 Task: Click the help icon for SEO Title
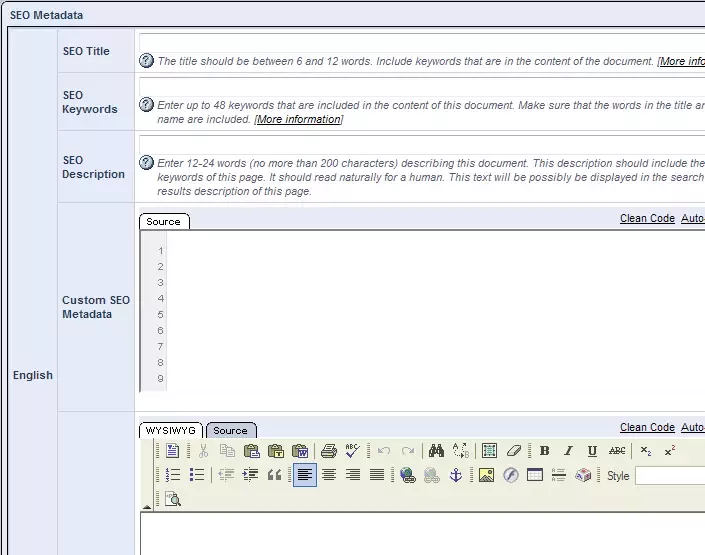pos(146,60)
